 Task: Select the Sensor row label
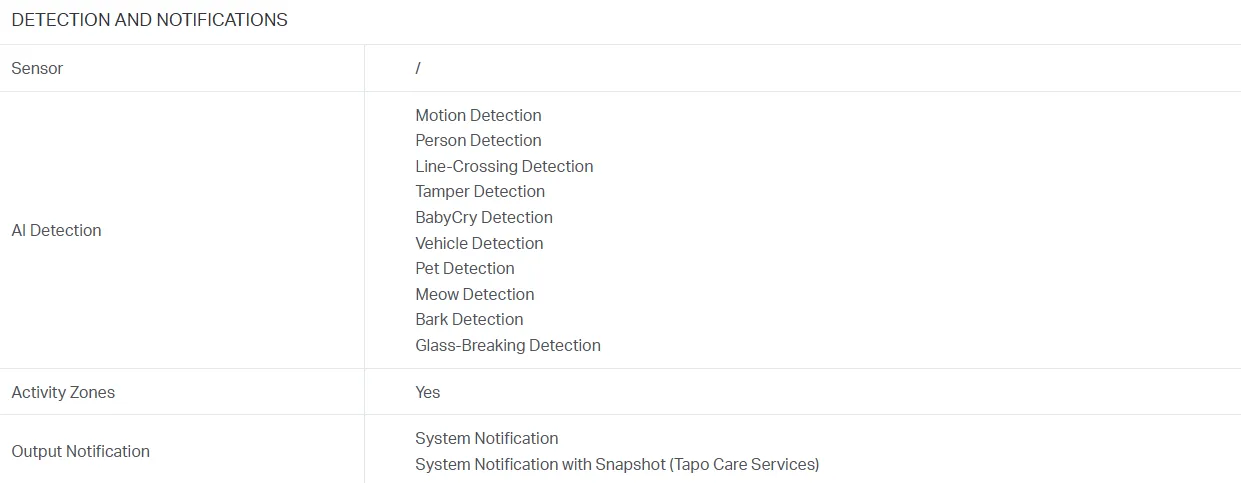point(37,68)
